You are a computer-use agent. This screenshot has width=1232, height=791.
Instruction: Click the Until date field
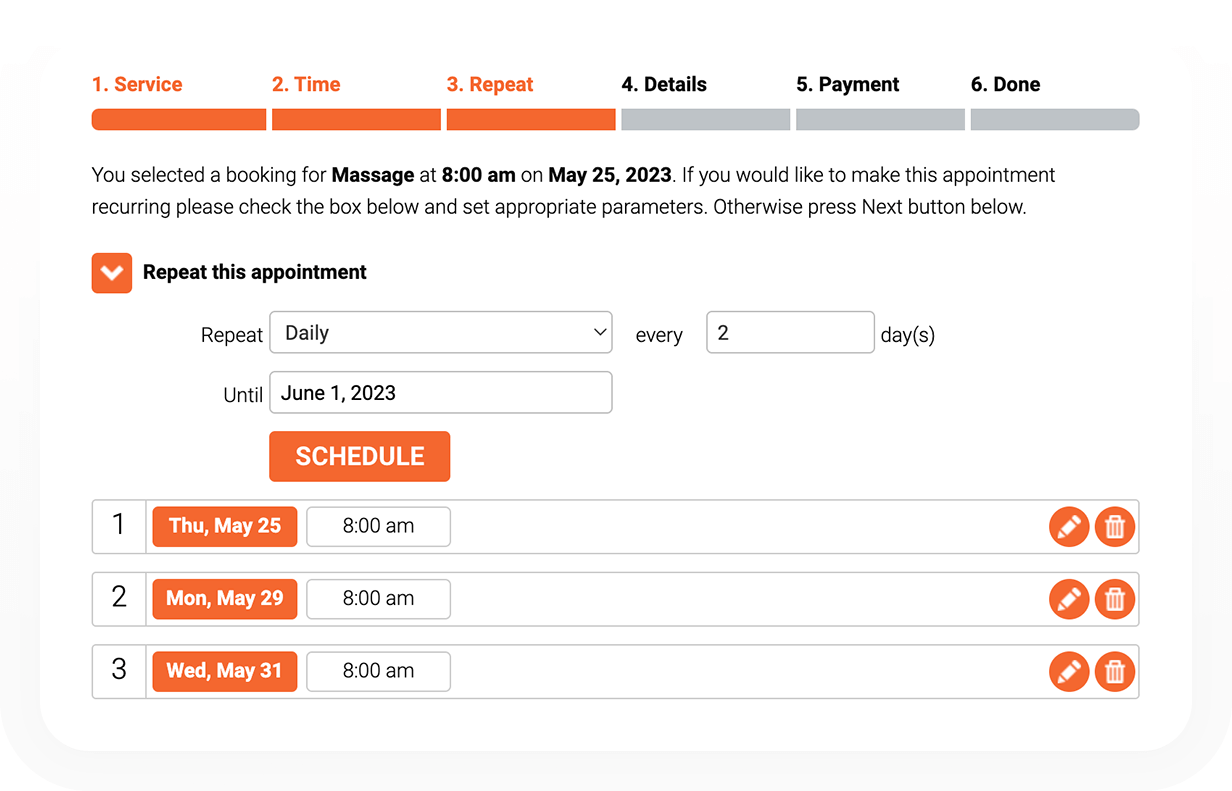tap(441, 393)
